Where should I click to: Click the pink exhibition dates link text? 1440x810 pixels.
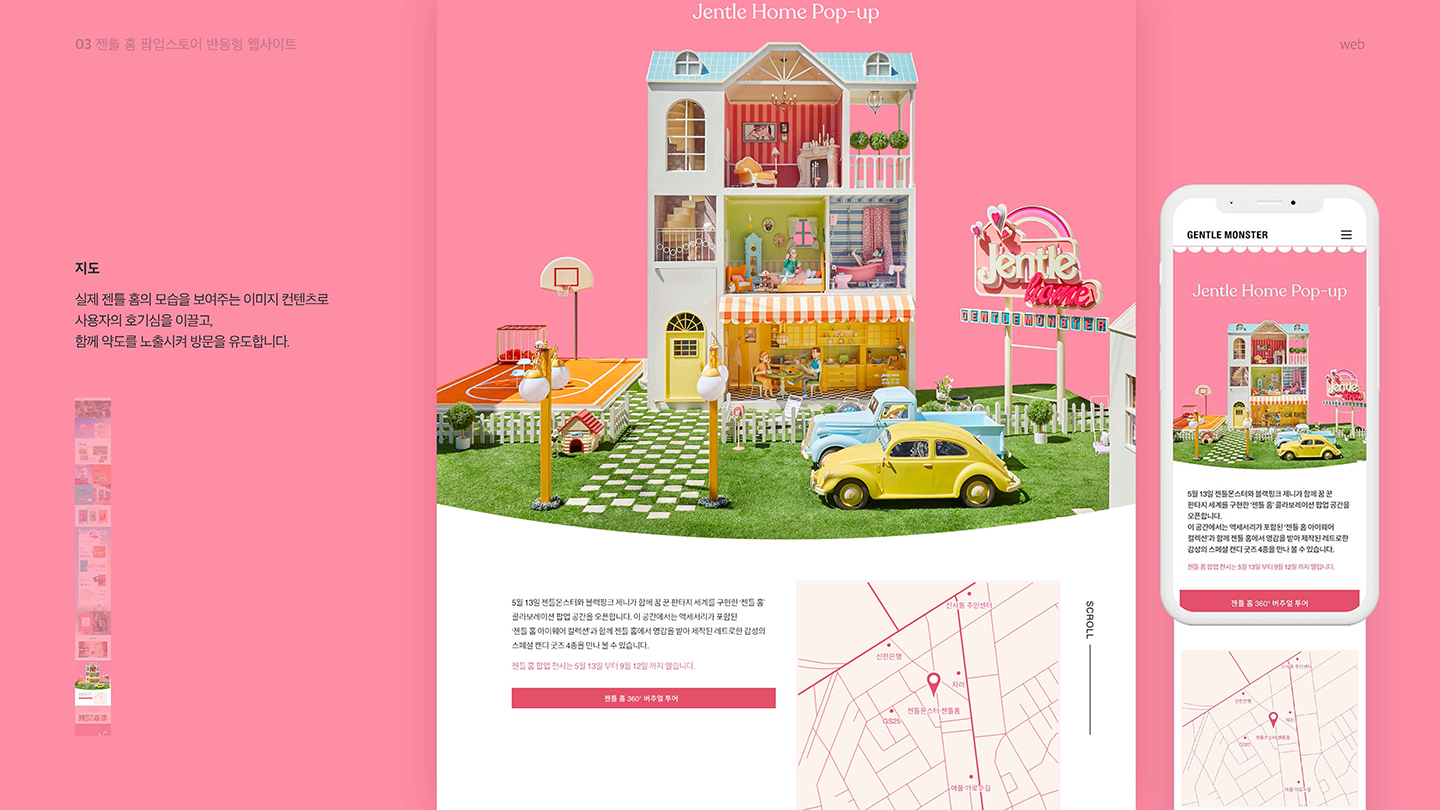[x=602, y=665]
